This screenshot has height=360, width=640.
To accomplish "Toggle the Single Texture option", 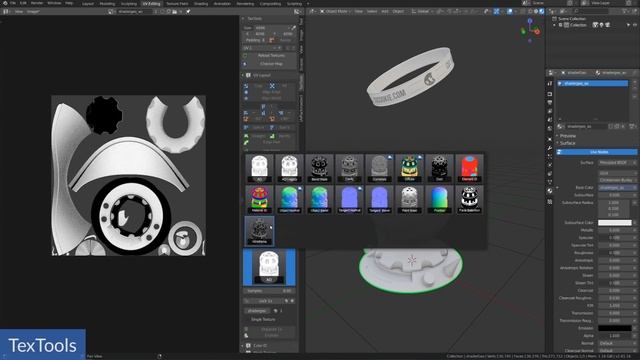I will tap(263, 319).
